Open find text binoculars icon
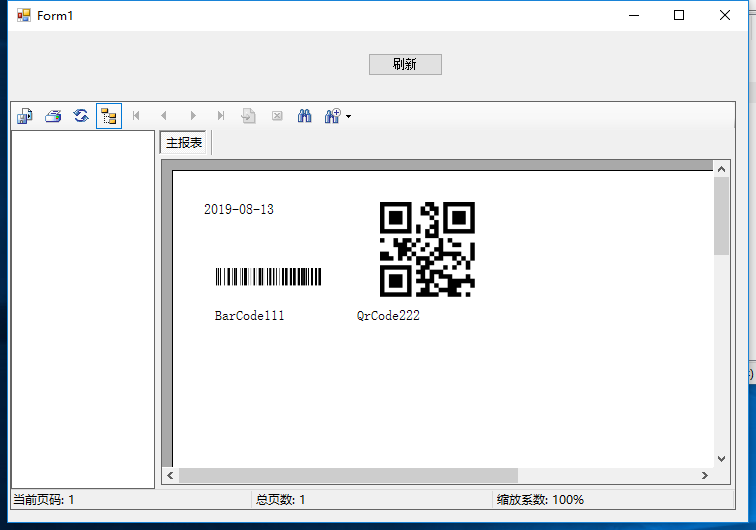Image resolution: width=756 pixels, height=530 pixels. coord(304,116)
